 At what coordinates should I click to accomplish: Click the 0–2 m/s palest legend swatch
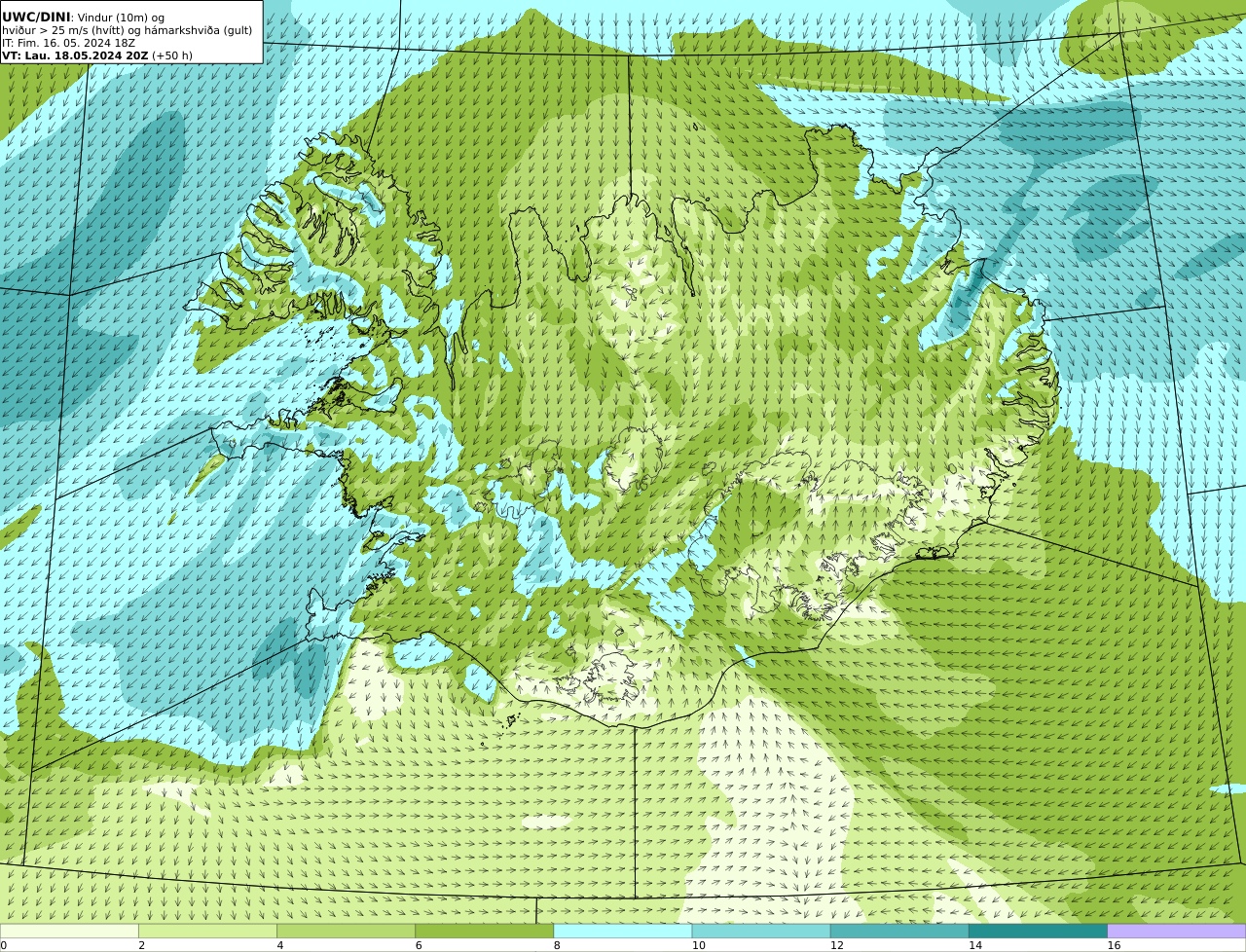(x=69, y=931)
